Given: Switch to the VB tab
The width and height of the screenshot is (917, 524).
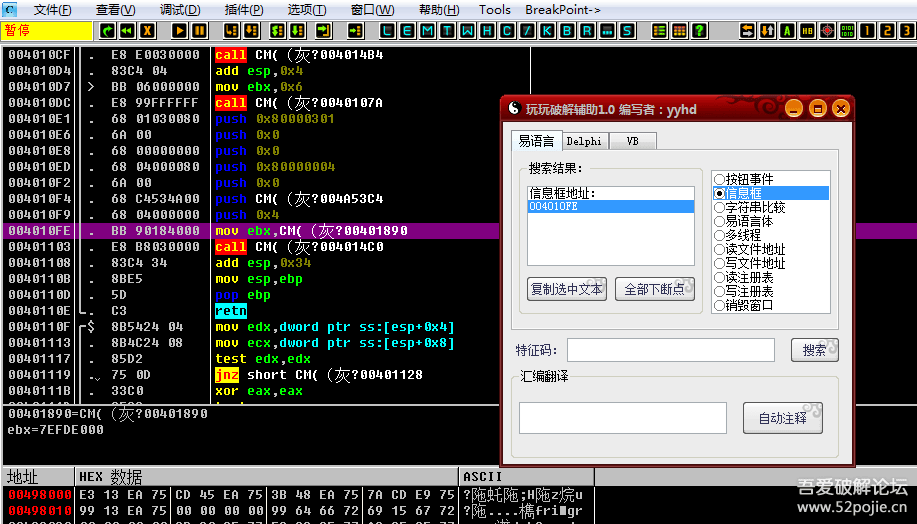Looking at the screenshot, I should [x=632, y=141].
